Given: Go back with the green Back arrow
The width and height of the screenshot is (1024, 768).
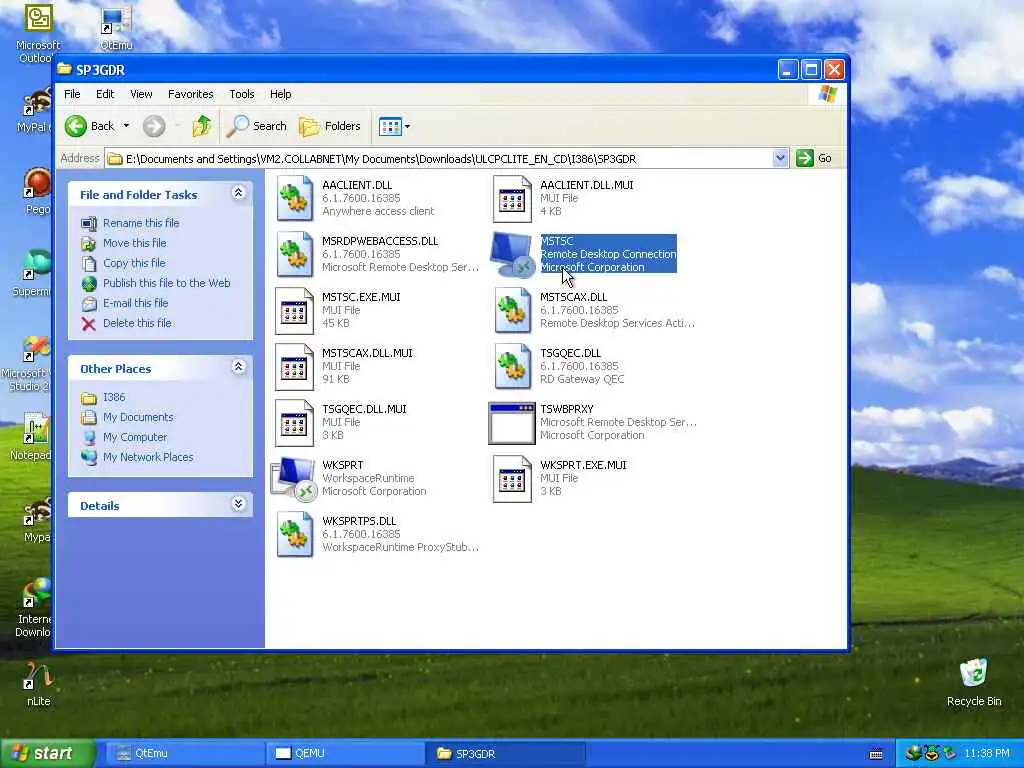Looking at the screenshot, I should click(76, 126).
